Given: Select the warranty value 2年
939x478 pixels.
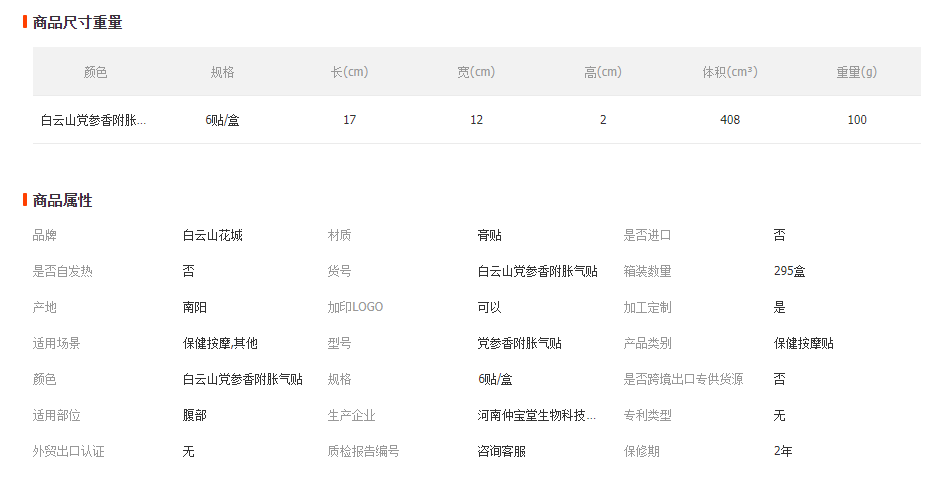Looking at the screenshot, I should pos(783,451).
